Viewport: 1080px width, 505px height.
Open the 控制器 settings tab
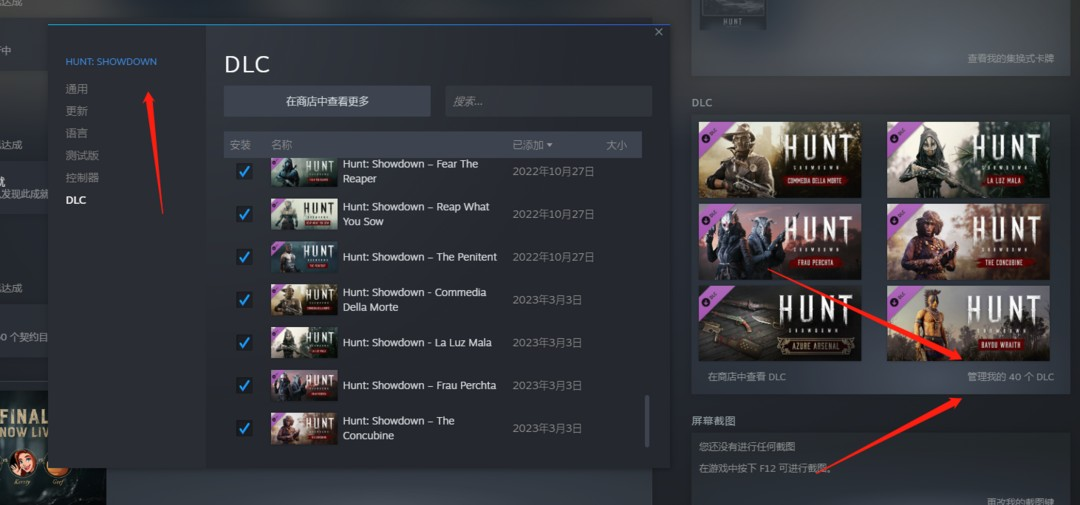pos(82,177)
